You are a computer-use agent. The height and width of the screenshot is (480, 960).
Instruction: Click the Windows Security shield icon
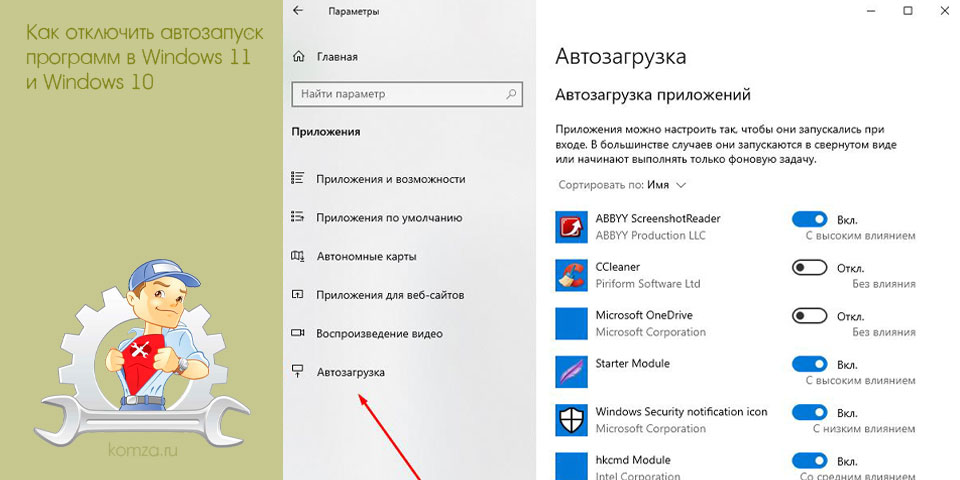click(571, 420)
